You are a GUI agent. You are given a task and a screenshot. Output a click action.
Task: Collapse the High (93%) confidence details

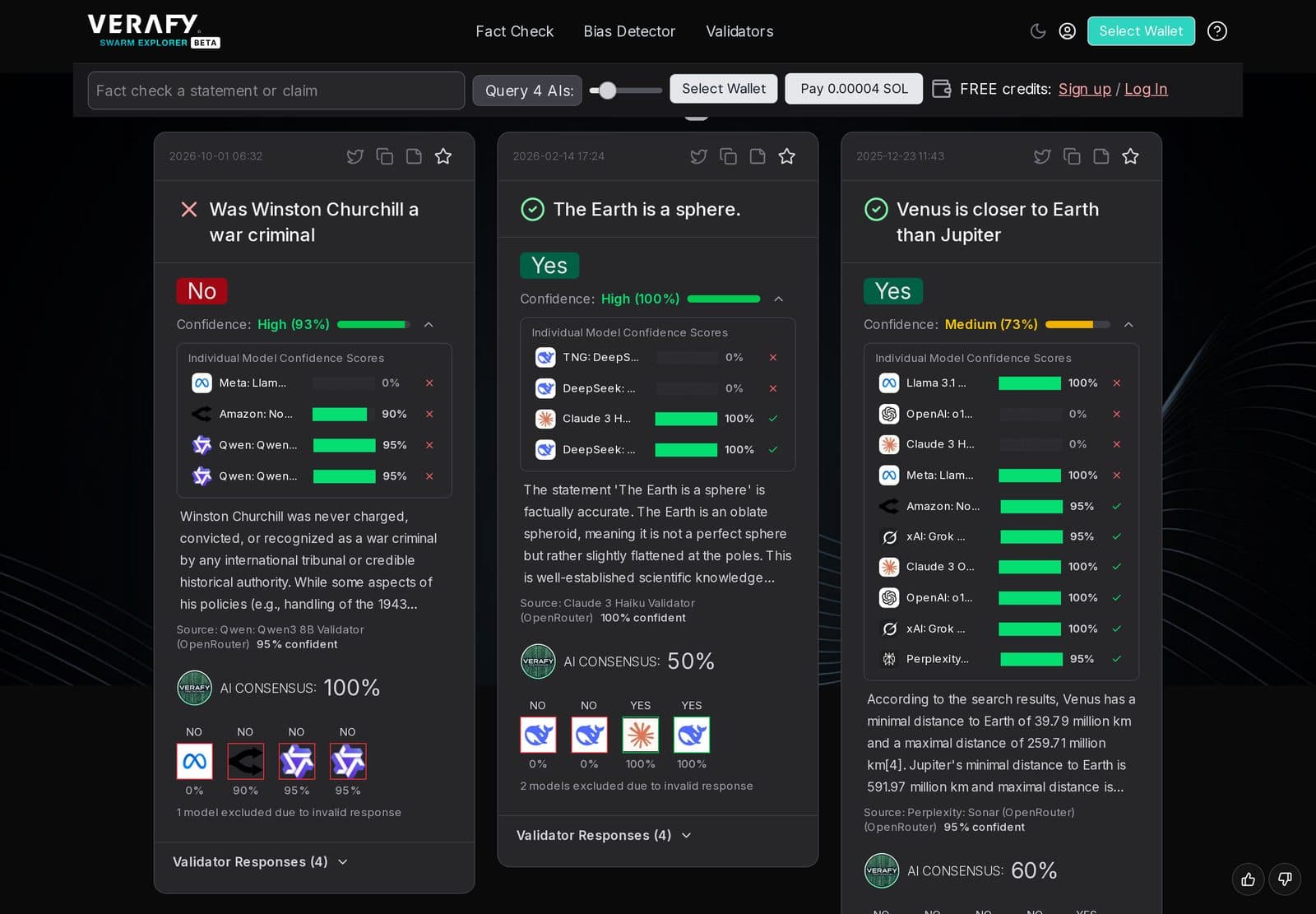pos(429,325)
